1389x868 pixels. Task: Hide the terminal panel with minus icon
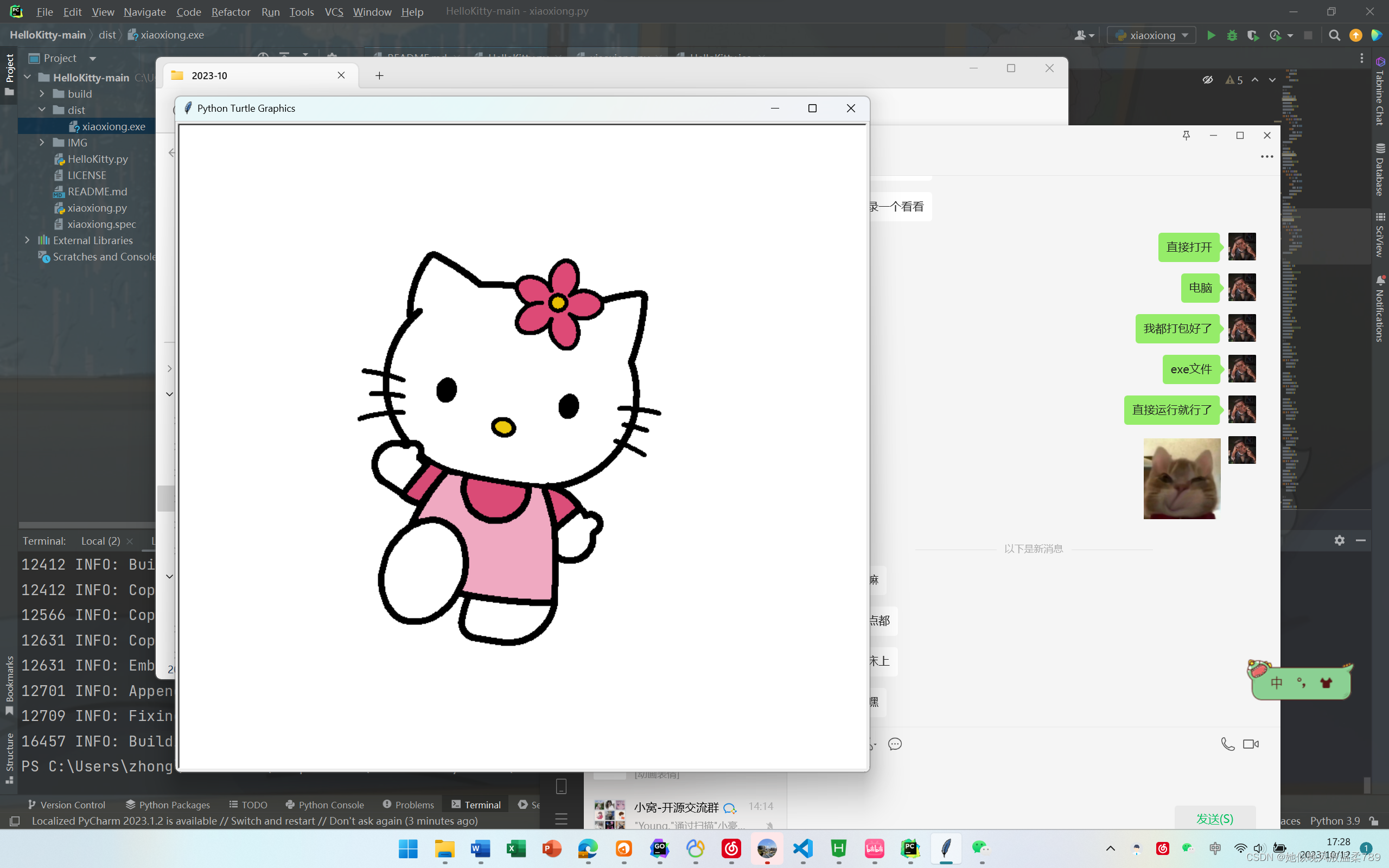(1360, 540)
